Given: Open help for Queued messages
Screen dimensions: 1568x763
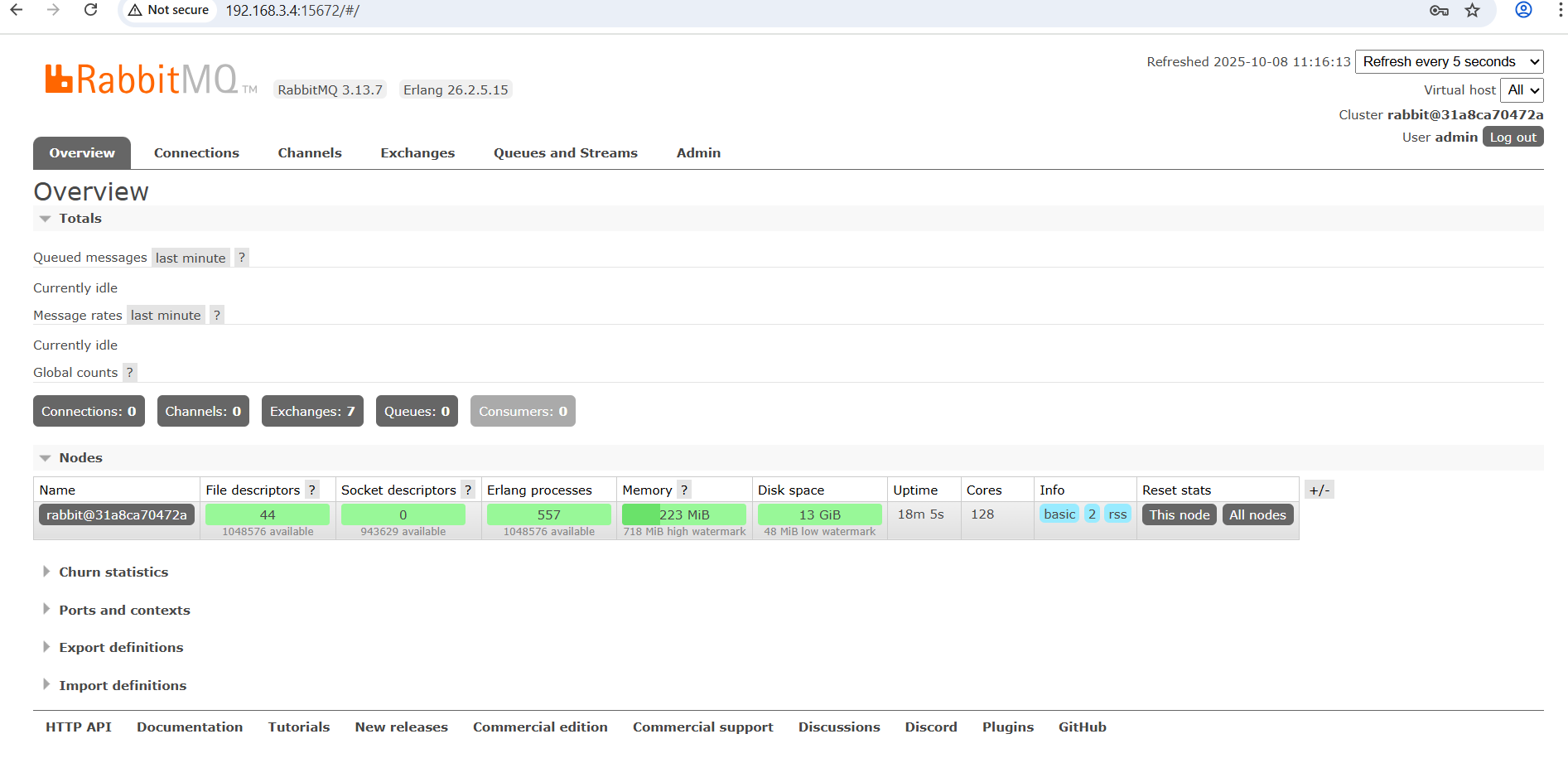Looking at the screenshot, I should [242, 258].
